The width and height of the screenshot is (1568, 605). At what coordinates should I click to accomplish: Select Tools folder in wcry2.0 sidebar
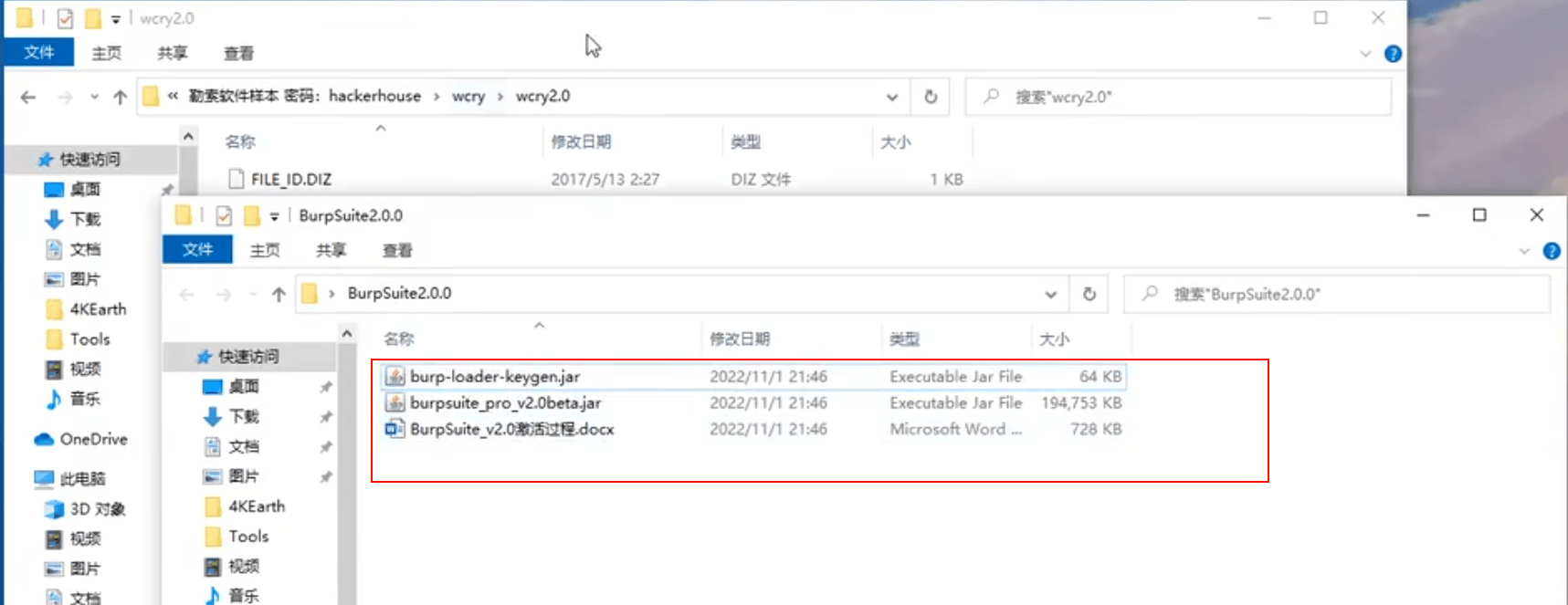pos(79,339)
